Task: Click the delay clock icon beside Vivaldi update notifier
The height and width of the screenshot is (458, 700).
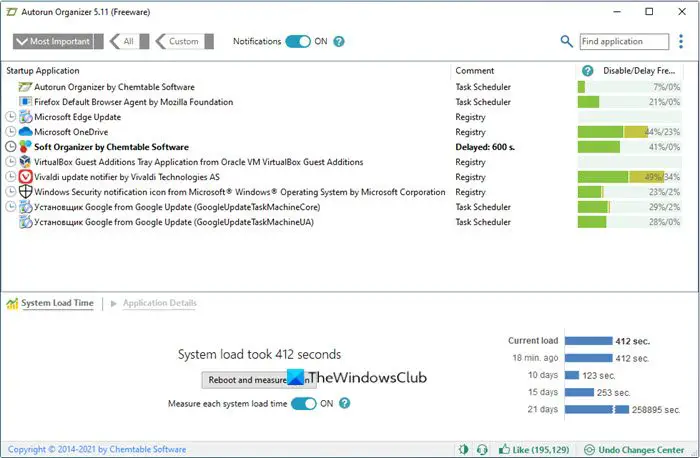Action: tap(10, 177)
